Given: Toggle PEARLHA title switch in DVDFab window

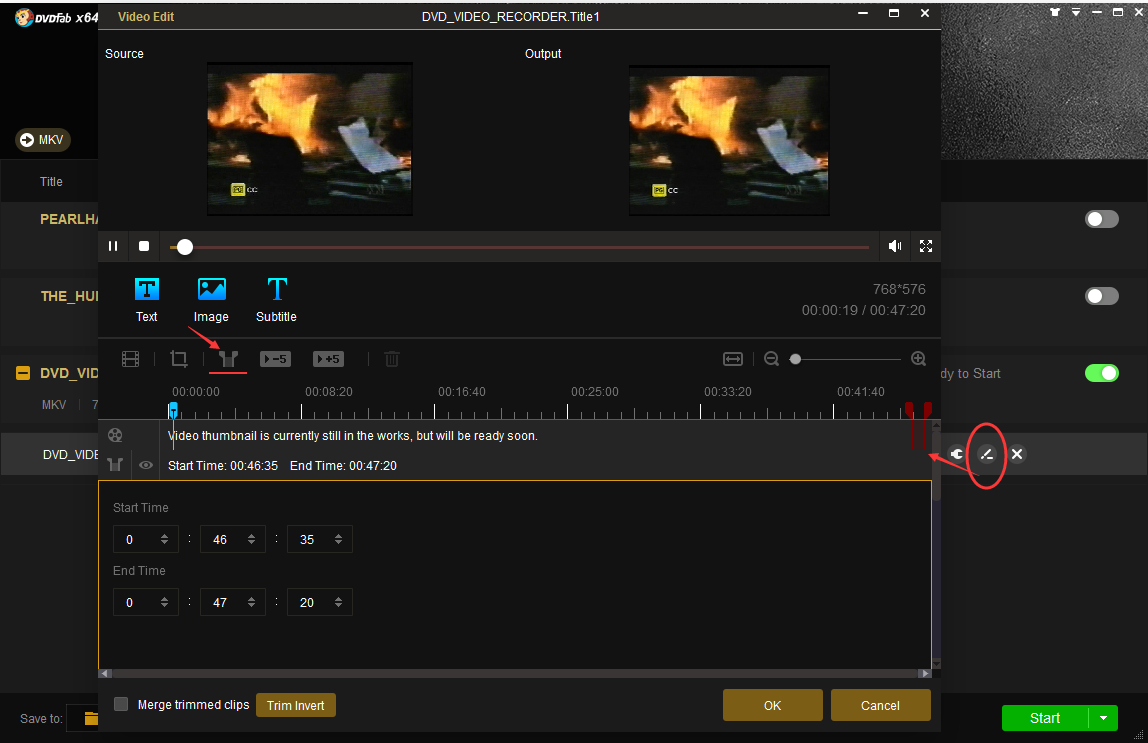Looking at the screenshot, I should click(x=1102, y=220).
